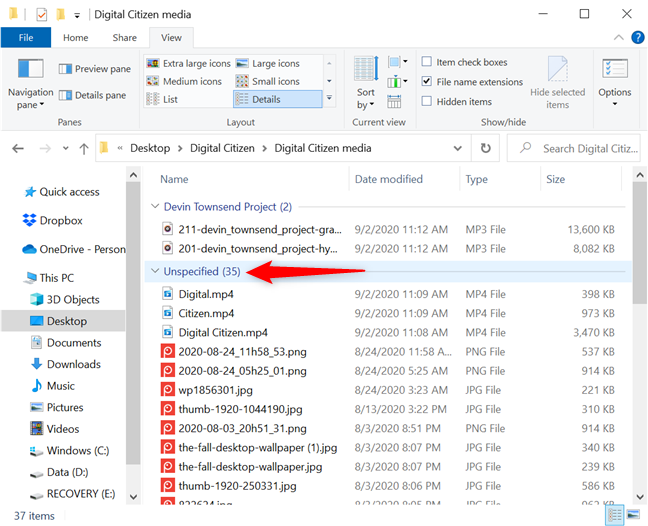Click the Properties quick access toolbar icon

coord(42,15)
